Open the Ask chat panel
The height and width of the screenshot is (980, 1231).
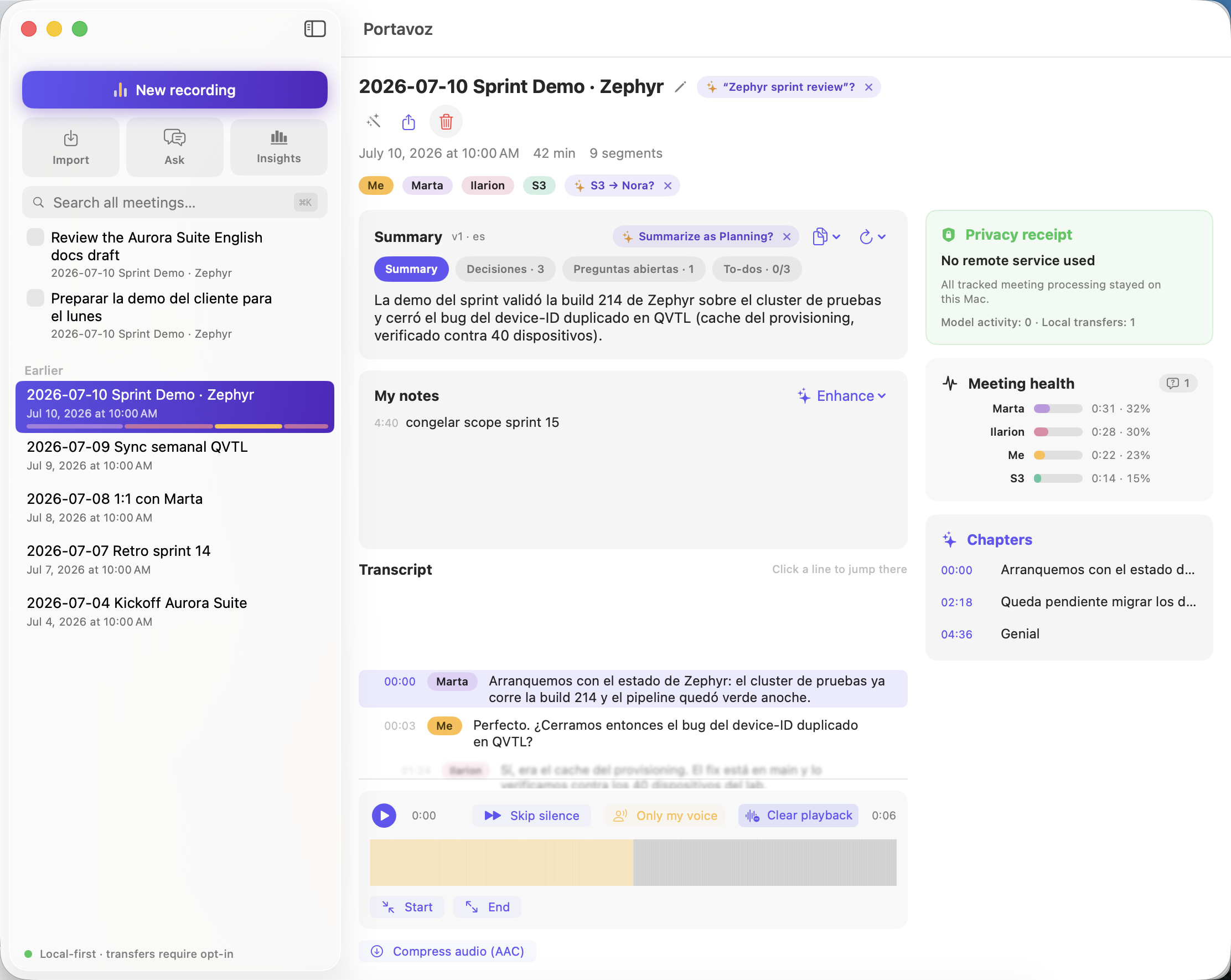[x=175, y=147]
